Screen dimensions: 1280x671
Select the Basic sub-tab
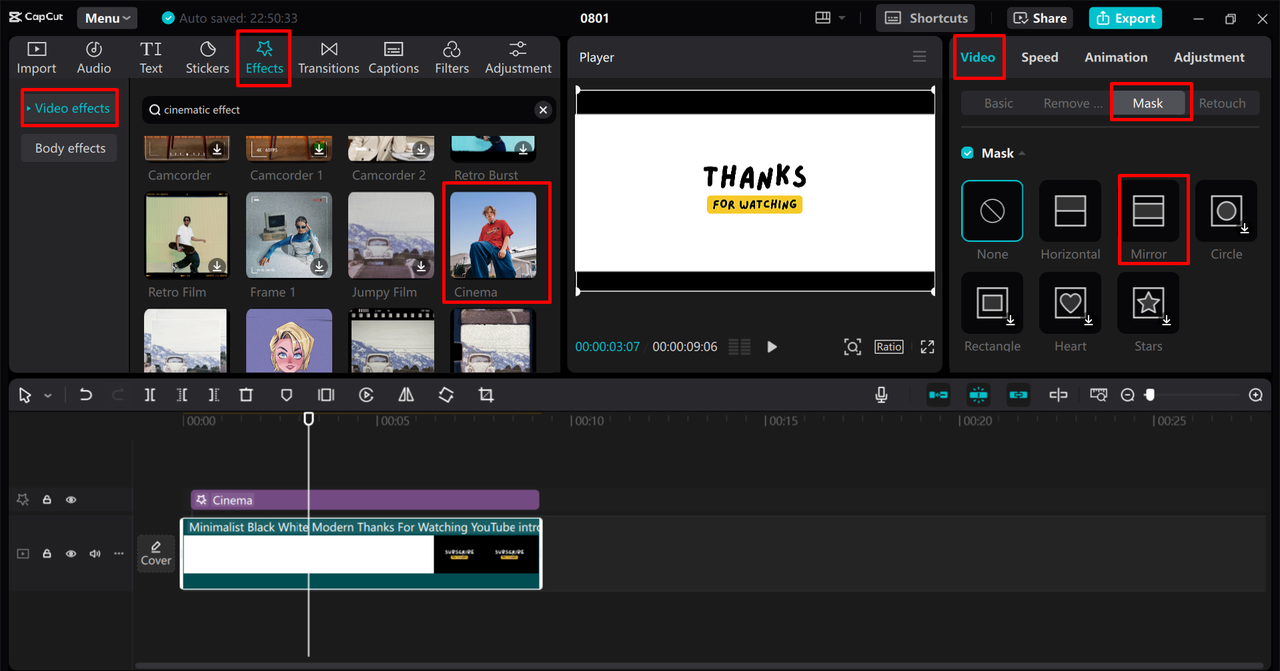[x=998, y=103]
